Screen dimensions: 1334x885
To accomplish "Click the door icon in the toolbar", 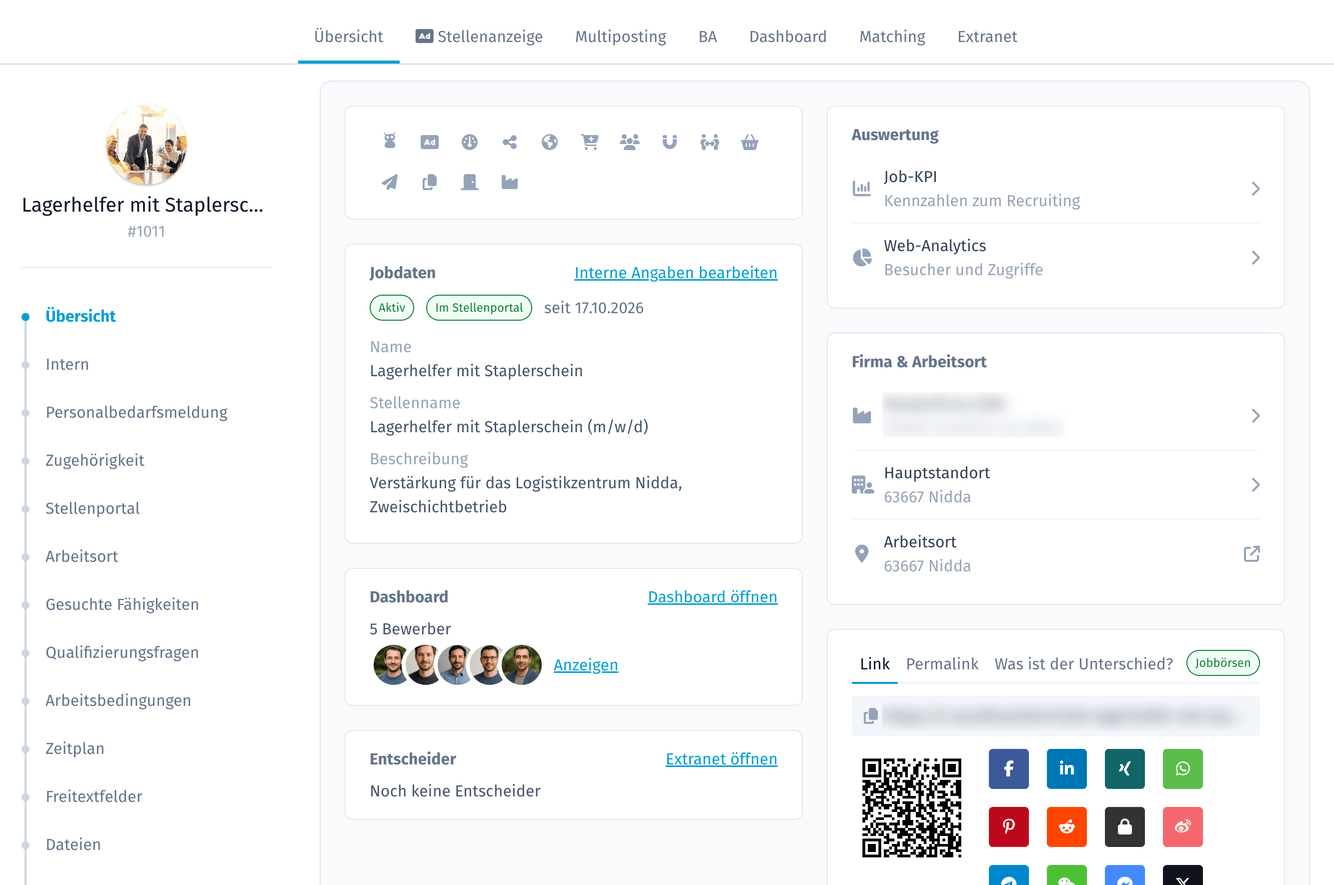I will click(x=470, y=182).
